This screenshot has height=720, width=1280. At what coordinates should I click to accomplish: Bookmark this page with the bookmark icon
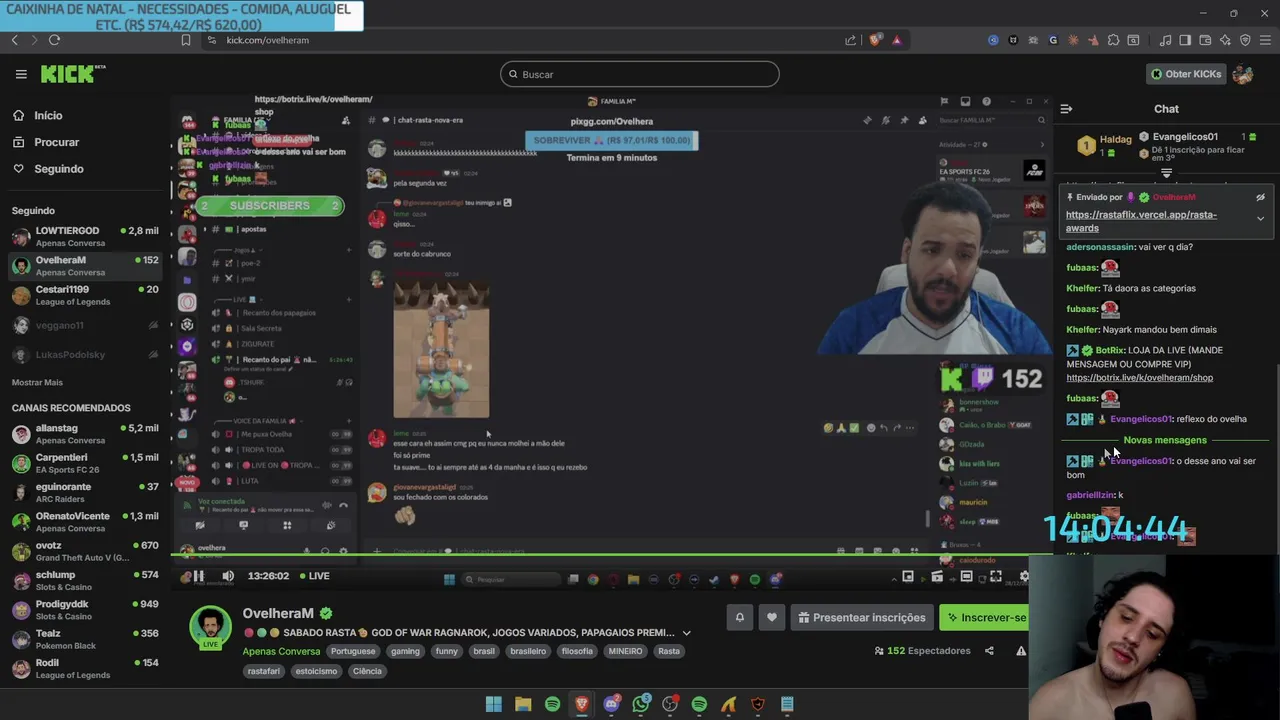pyautogui.click(x=186, y=40)
